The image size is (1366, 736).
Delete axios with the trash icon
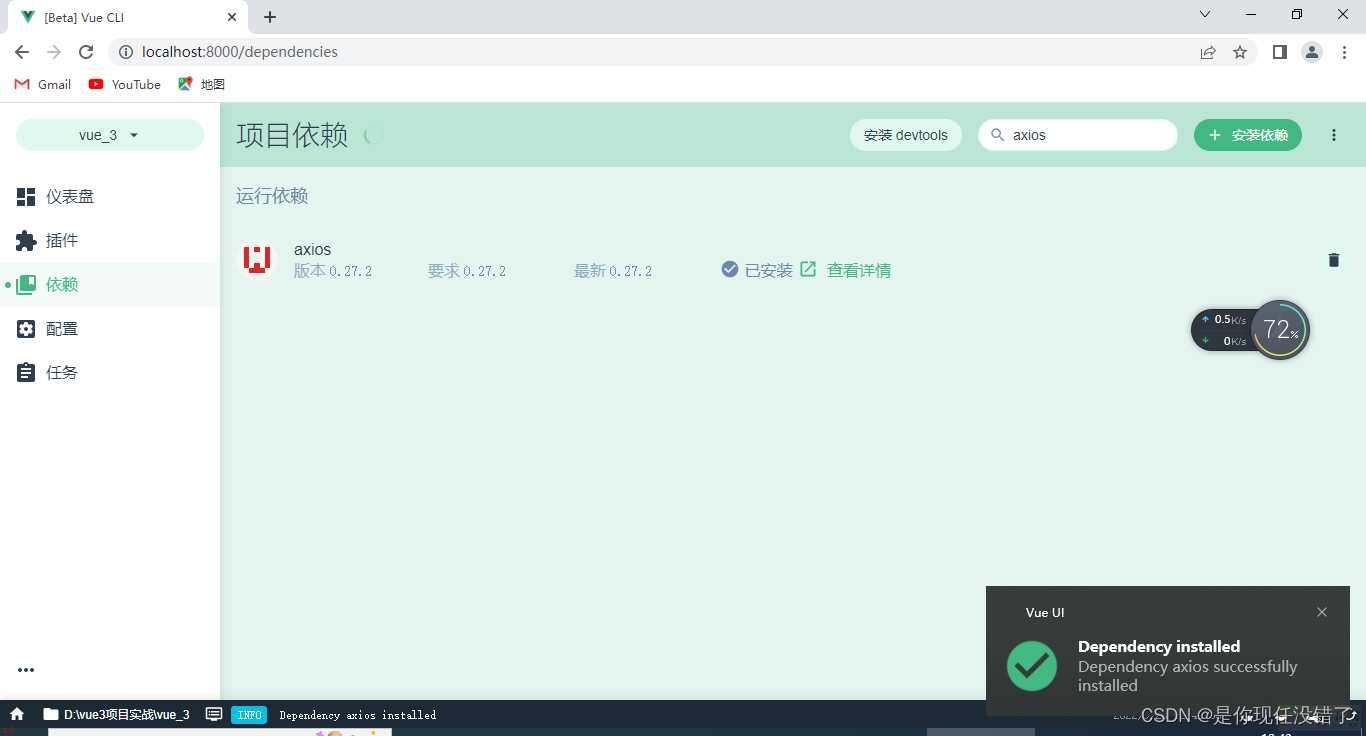tap(1333, 260)
